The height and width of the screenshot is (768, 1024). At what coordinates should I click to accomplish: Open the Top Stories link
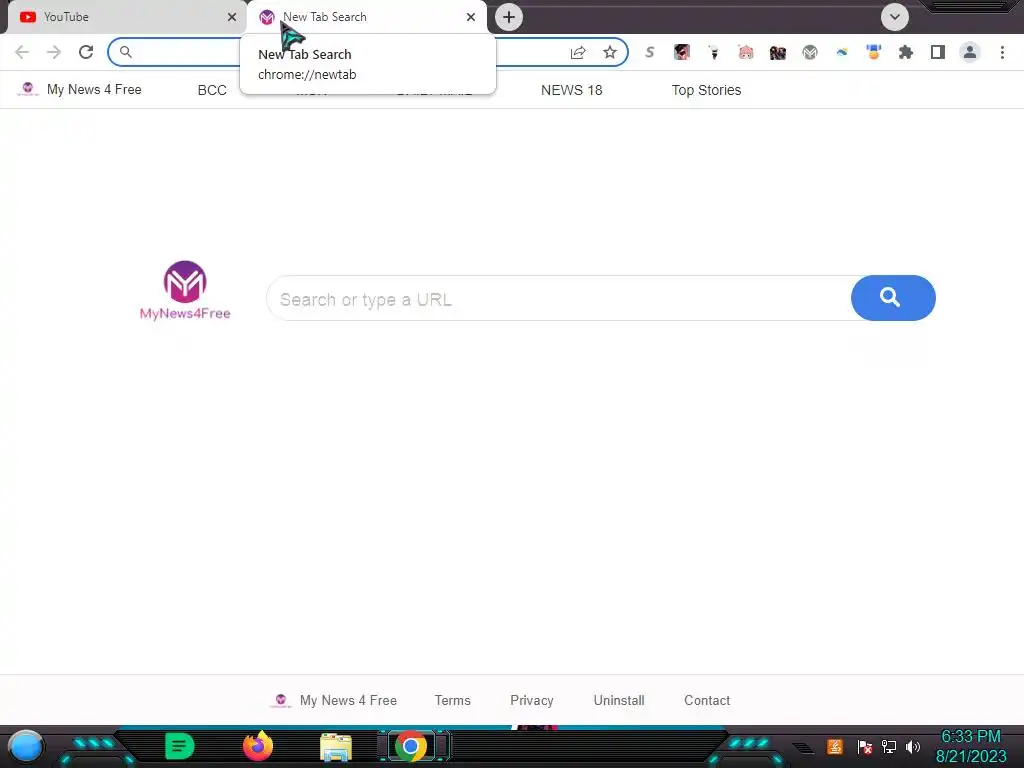point(707,90)
